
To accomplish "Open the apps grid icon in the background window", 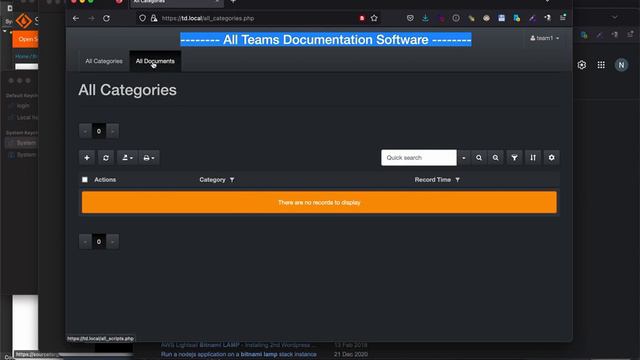I will [601, 65].
